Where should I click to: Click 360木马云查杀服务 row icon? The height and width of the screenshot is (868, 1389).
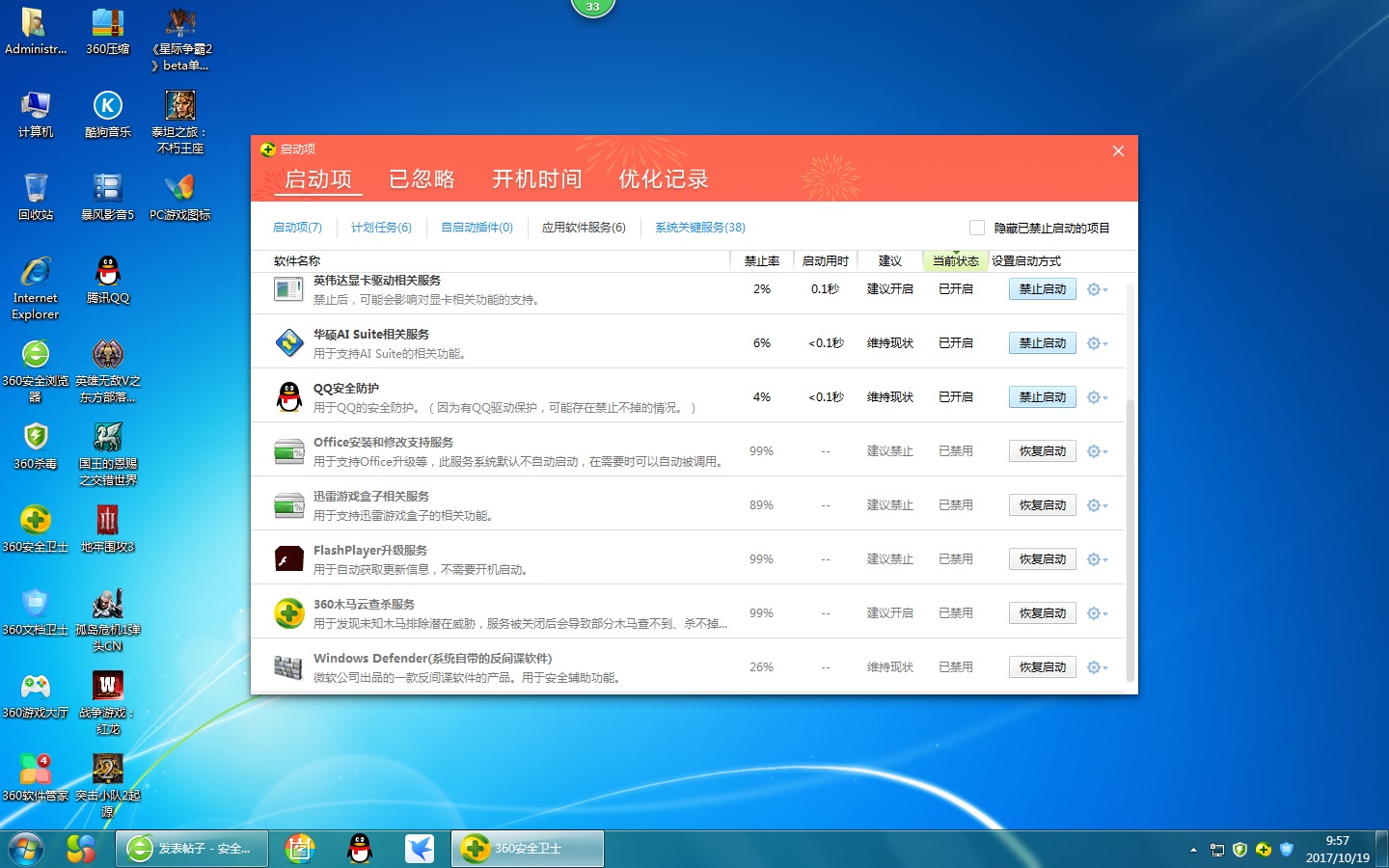point(289,612)
